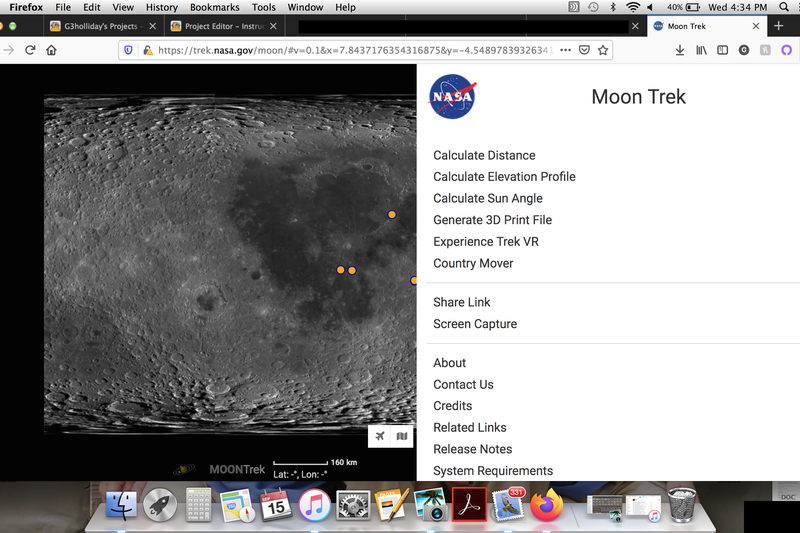The image size is (800, 533).
Task: Open Calculate Sun Angle tool
Action: point(488,198)
